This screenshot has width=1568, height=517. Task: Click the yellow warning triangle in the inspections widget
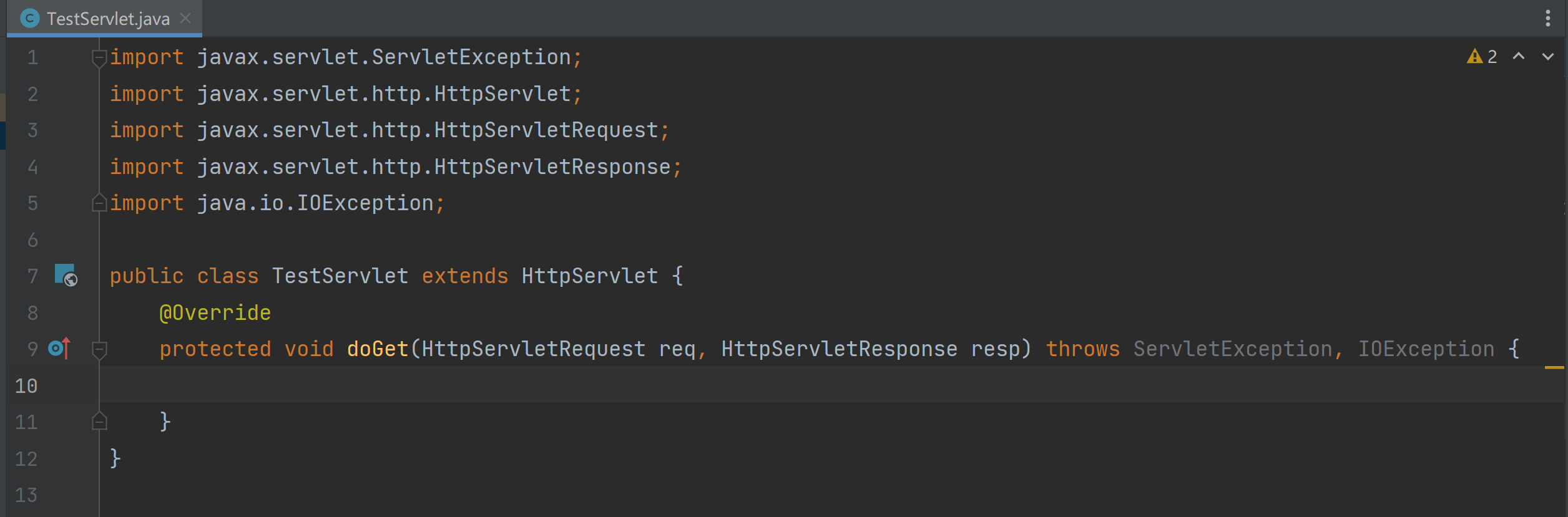point(1474,57)
